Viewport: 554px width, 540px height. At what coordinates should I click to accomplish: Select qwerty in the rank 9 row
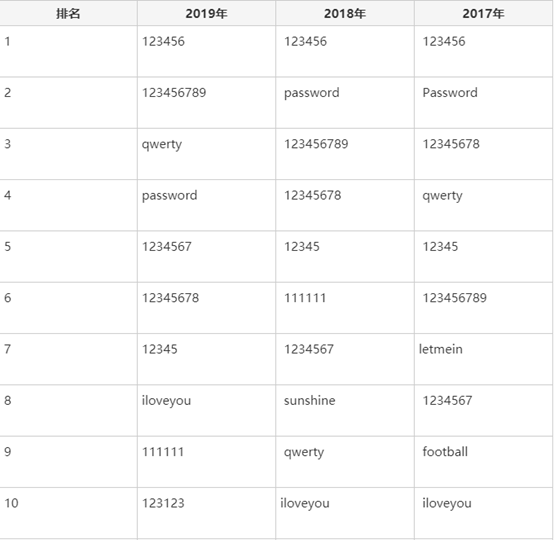(x=304, y=452)
